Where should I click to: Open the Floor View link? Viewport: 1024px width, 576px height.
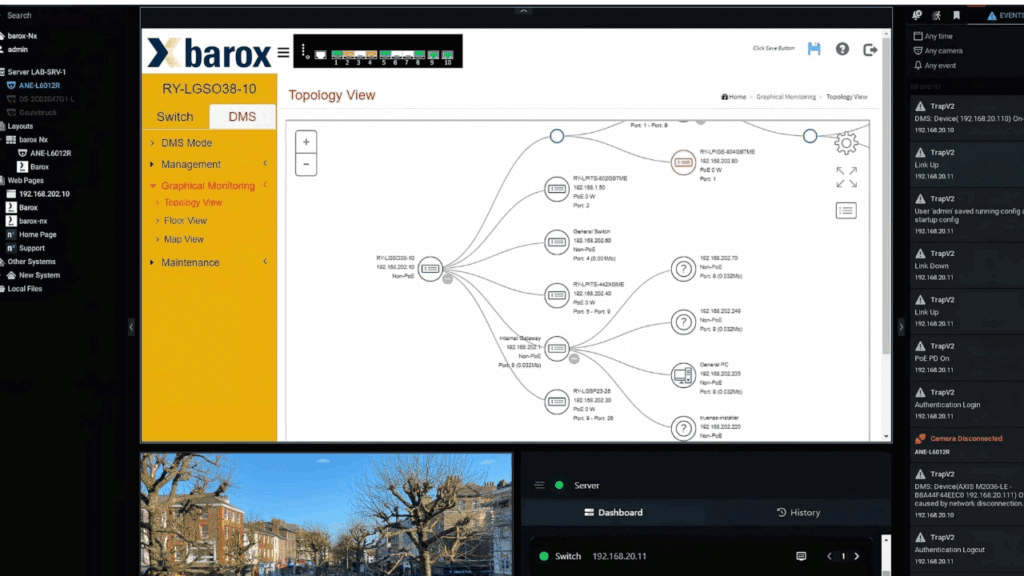(x=185, y=221)
